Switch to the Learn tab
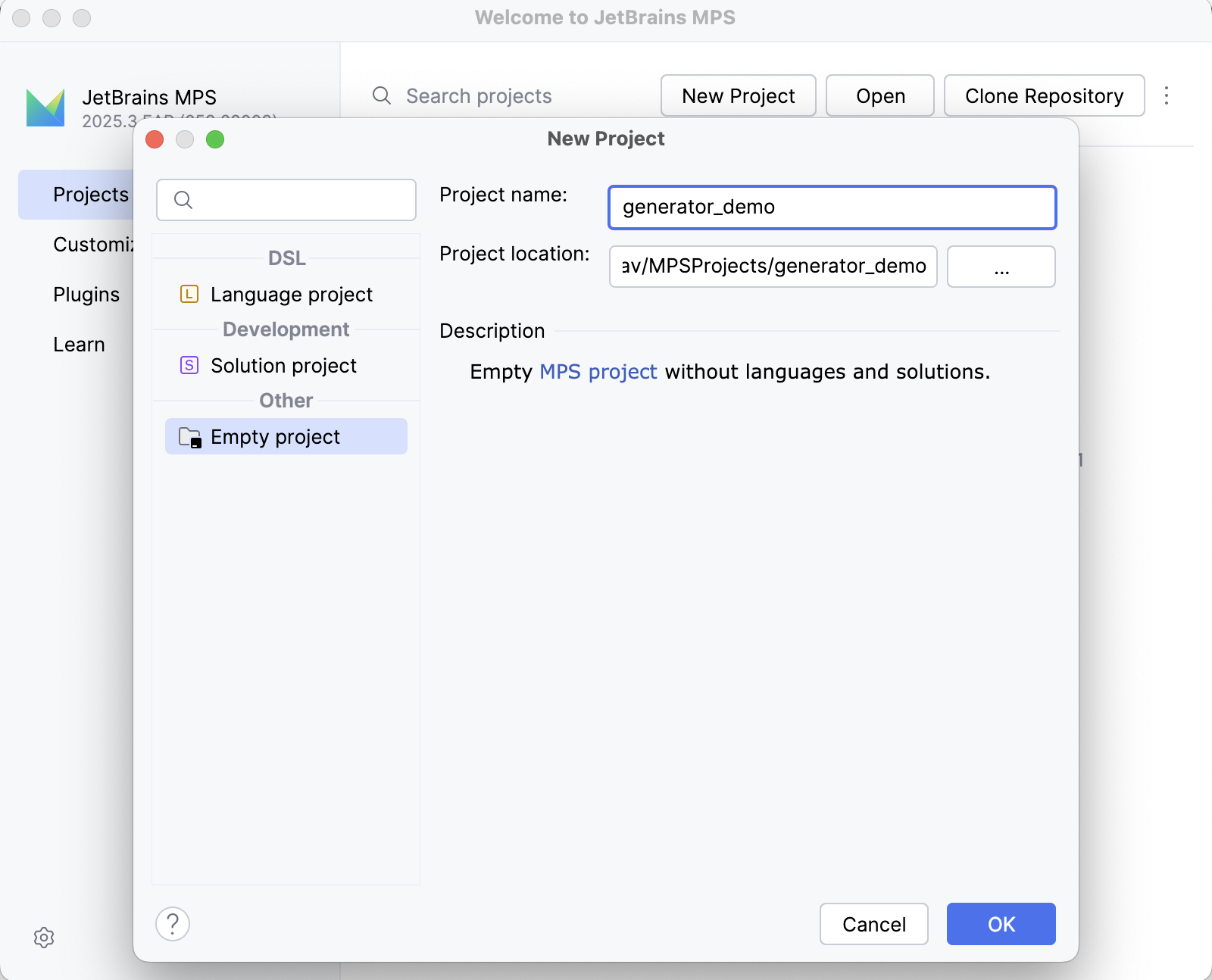Screen dimensions: 1212x980 pos(79,345)
